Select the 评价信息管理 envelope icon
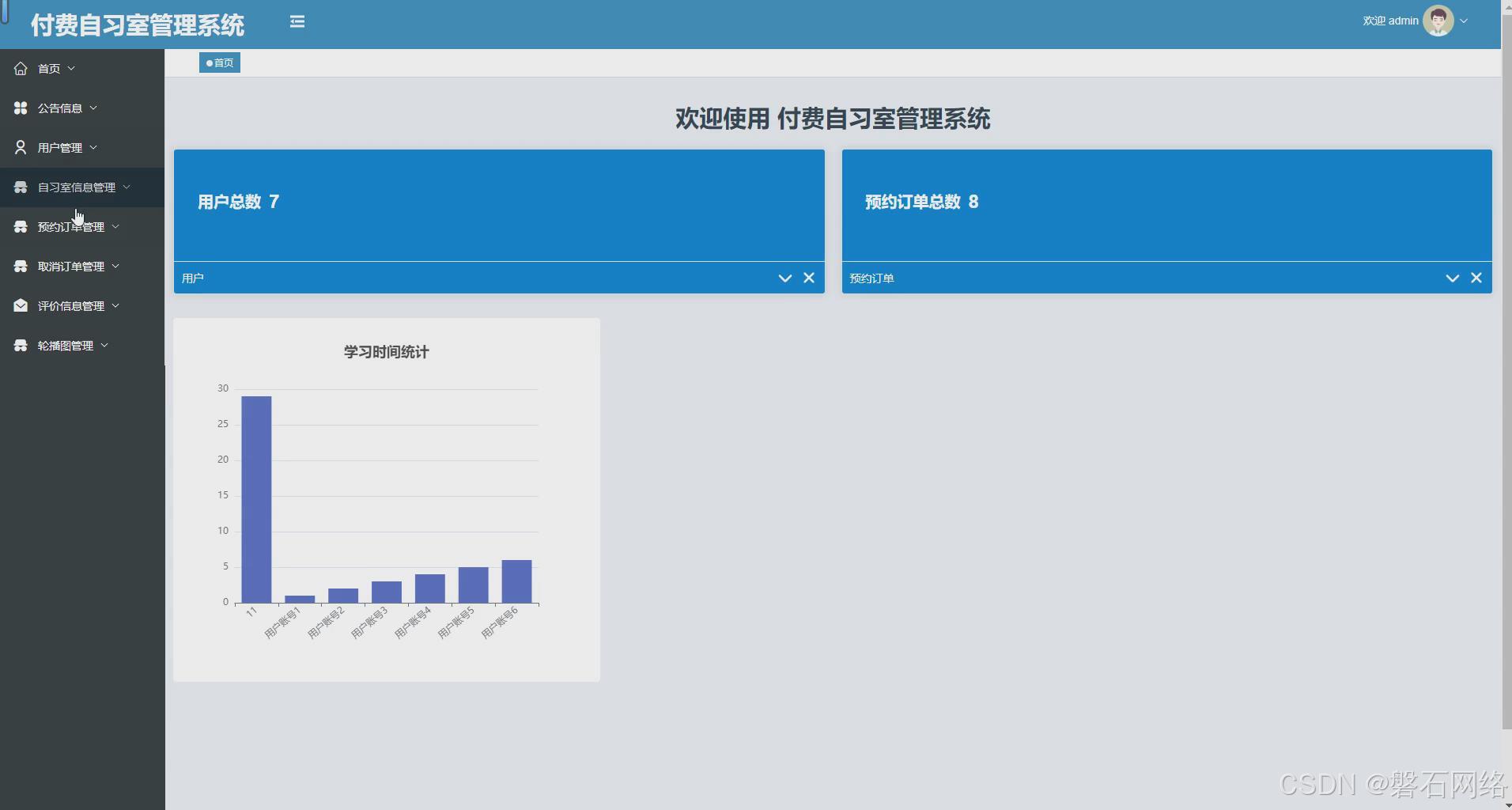 21,305
